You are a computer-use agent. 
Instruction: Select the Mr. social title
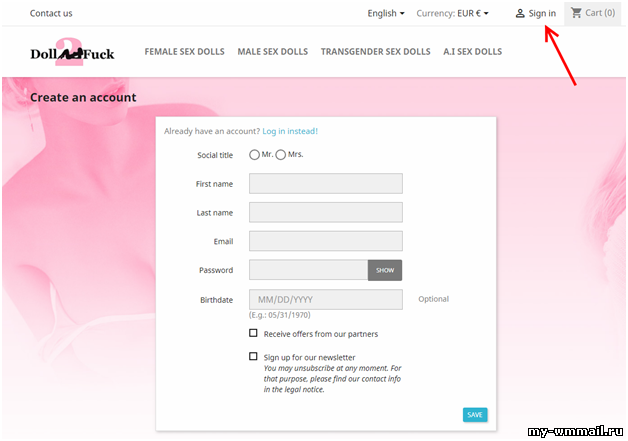point(254,155)
